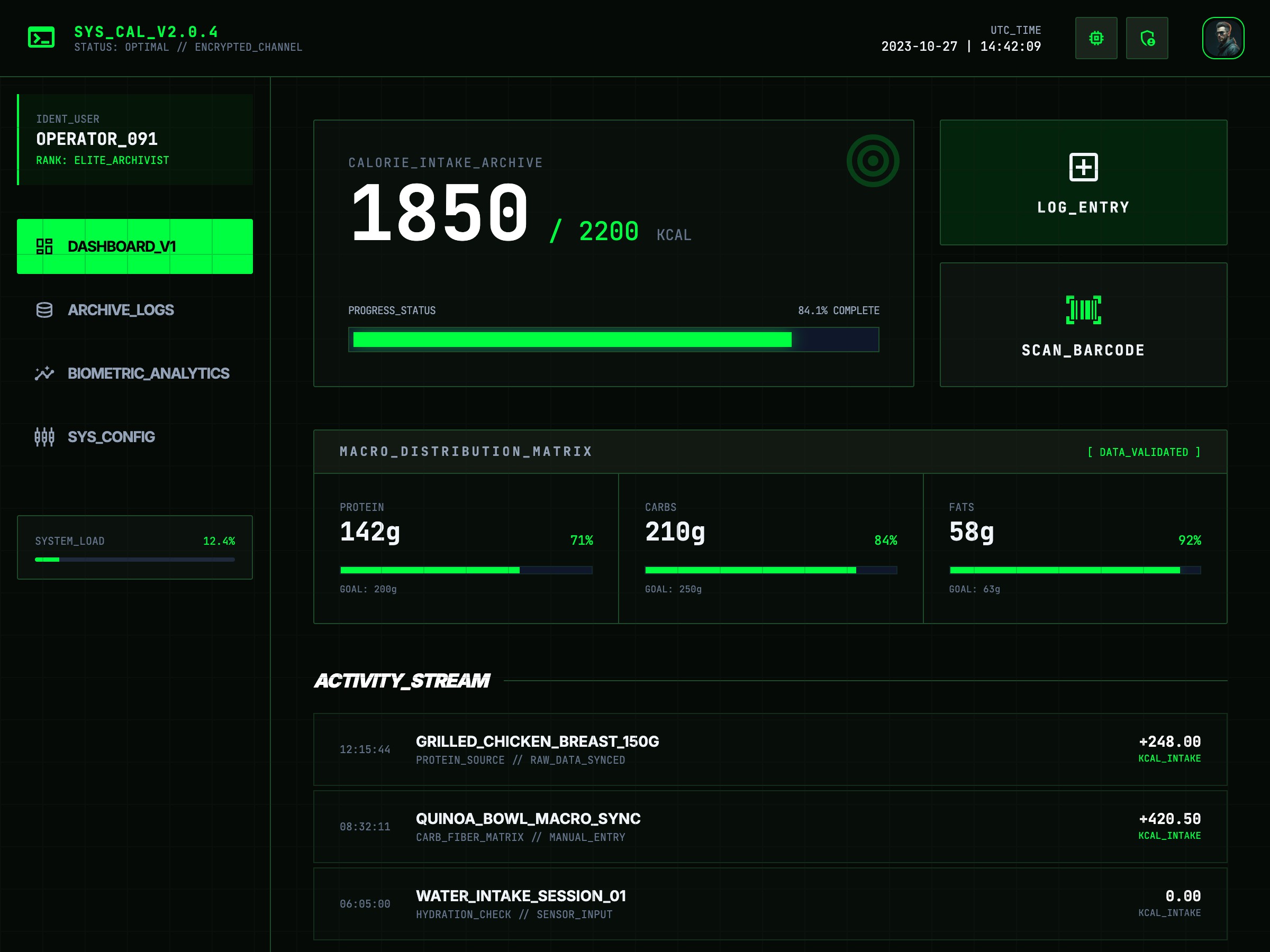Viewport: 1270px width, 952px height.
Task: Open the BIOMETRIC_ANALYTICS page
Action: 149,373
